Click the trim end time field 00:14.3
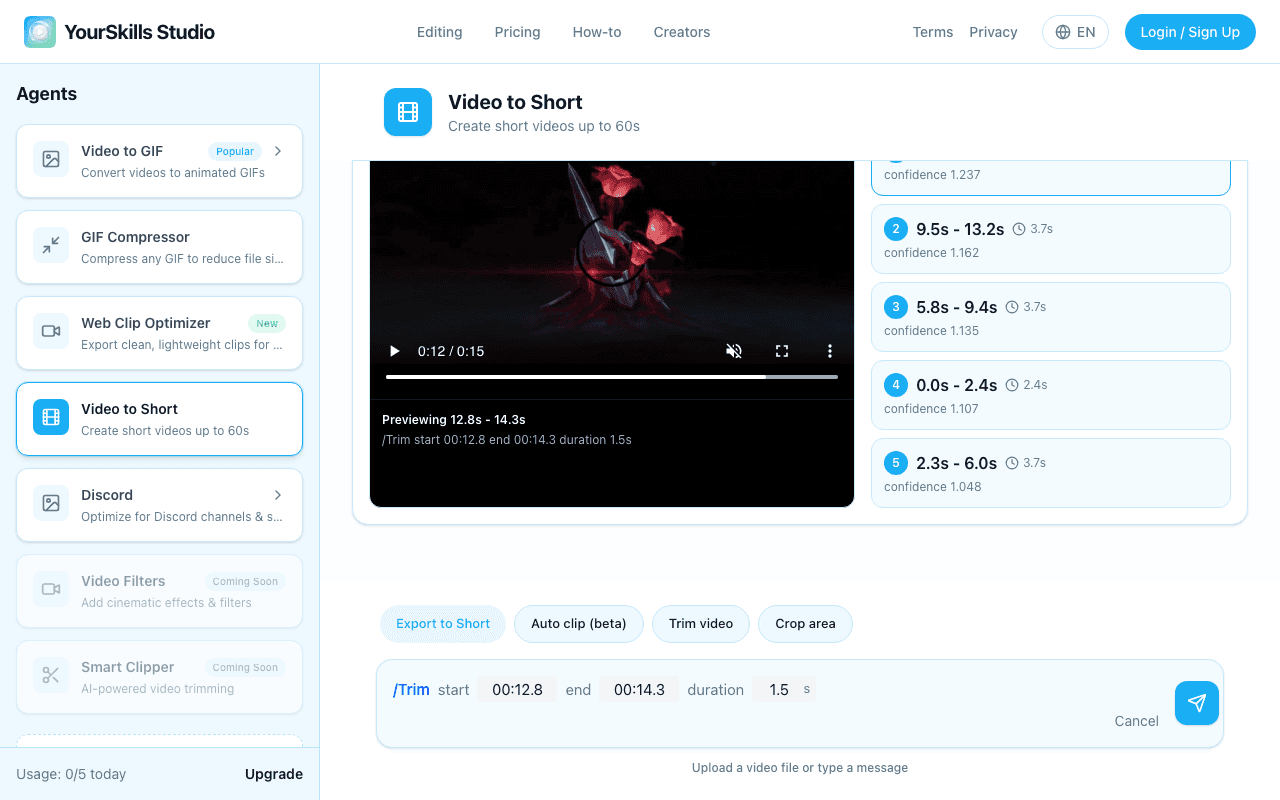This screenshot has width=1280, height=800. pyautogui.click(x=639, y=689)
